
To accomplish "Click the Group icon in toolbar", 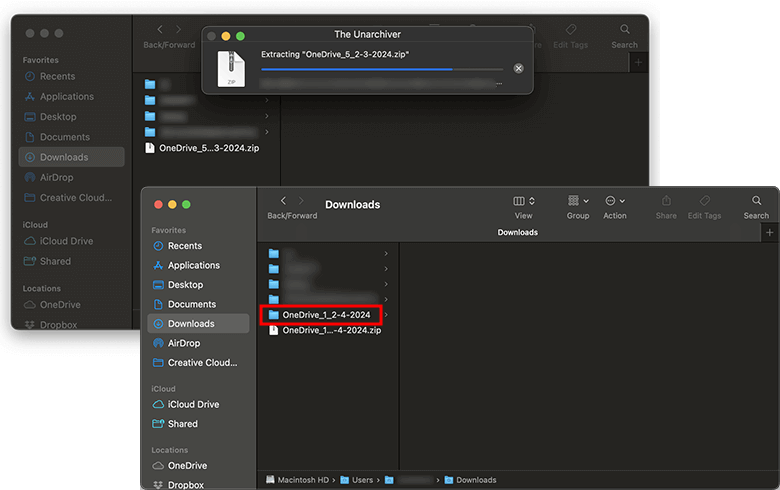I will tap(574, 200).
